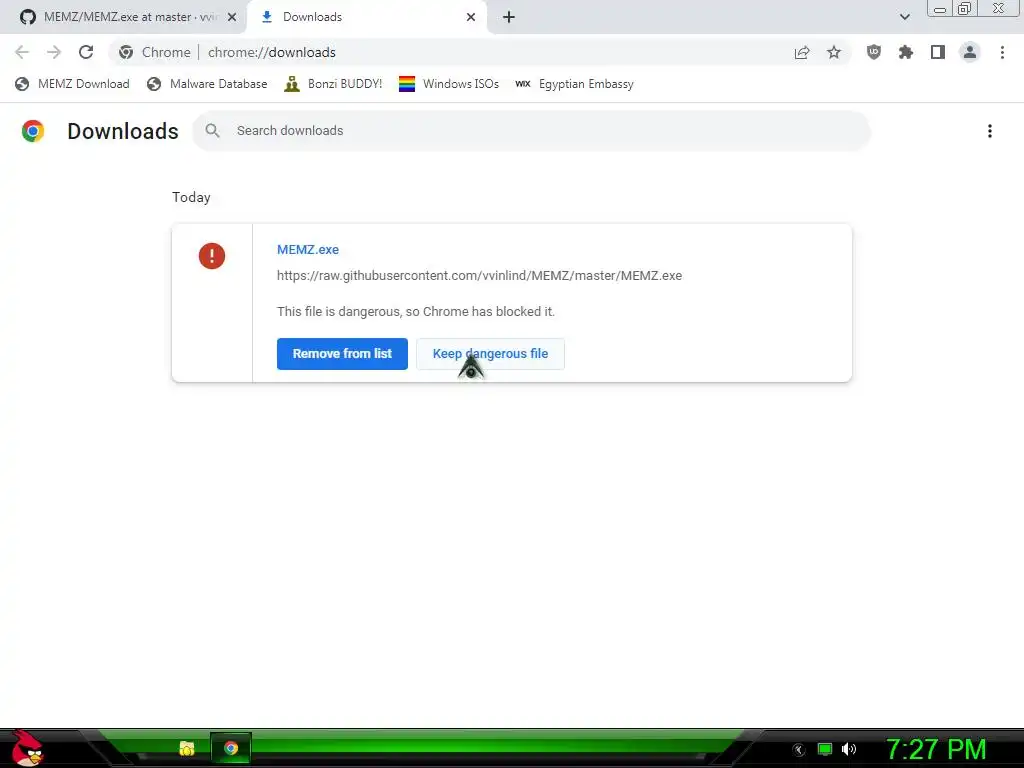Bookmark this page with the star icon
Screen dimensions: 1024x768
coord(834,52)
